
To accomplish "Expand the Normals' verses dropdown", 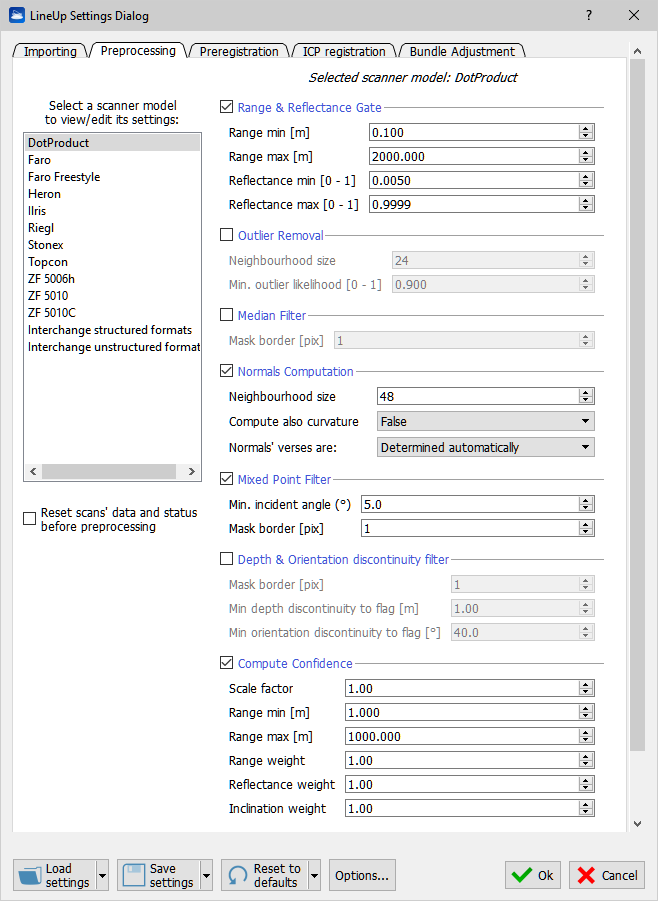I will (x=485, y=448).
